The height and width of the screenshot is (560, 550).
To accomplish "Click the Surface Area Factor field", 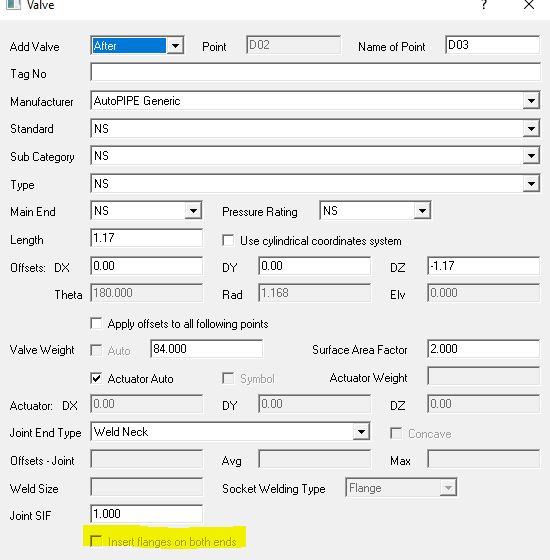I will tap(483, 349).
